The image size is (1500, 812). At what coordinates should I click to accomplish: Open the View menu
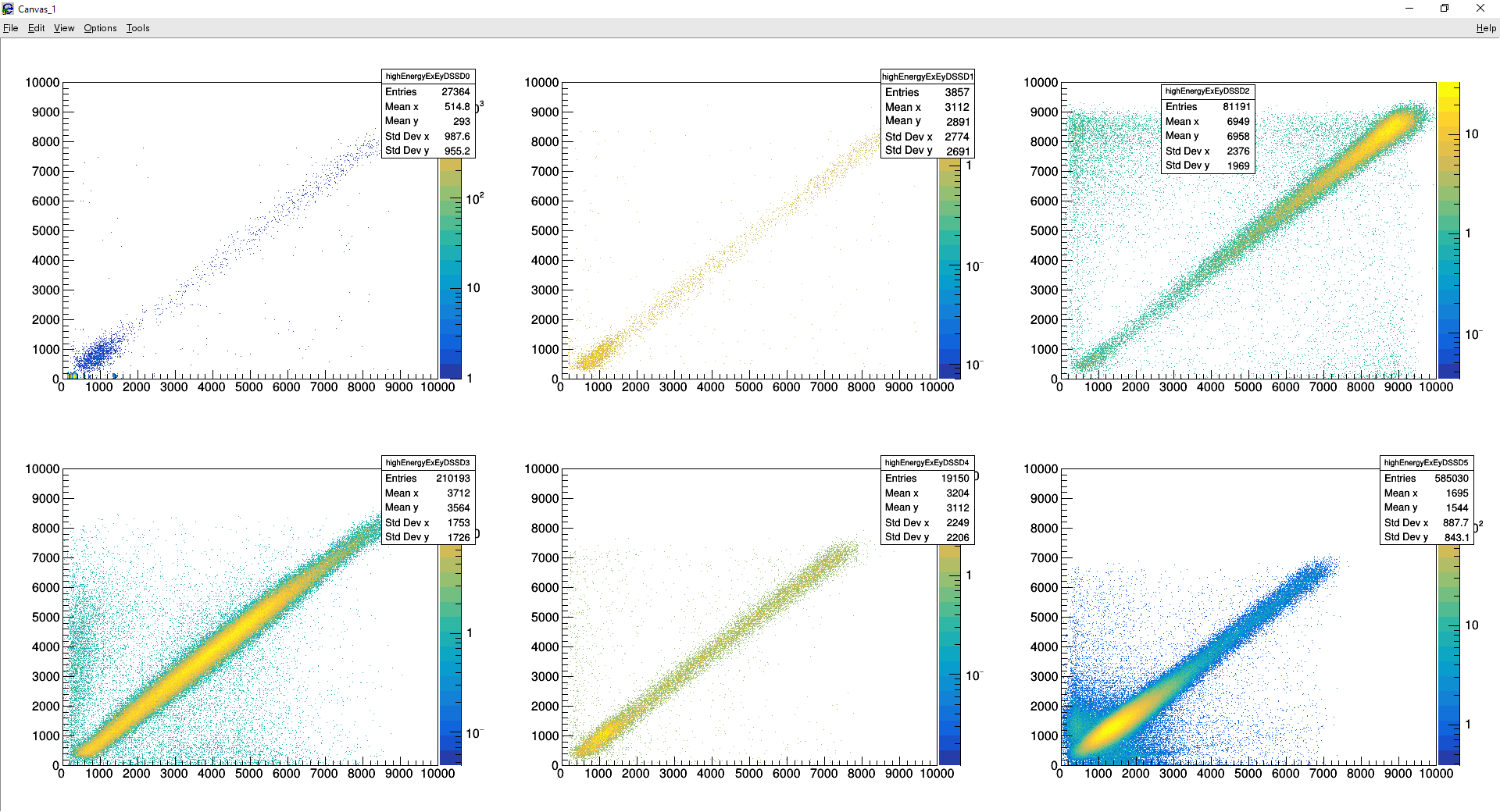(x=64, y=28)
